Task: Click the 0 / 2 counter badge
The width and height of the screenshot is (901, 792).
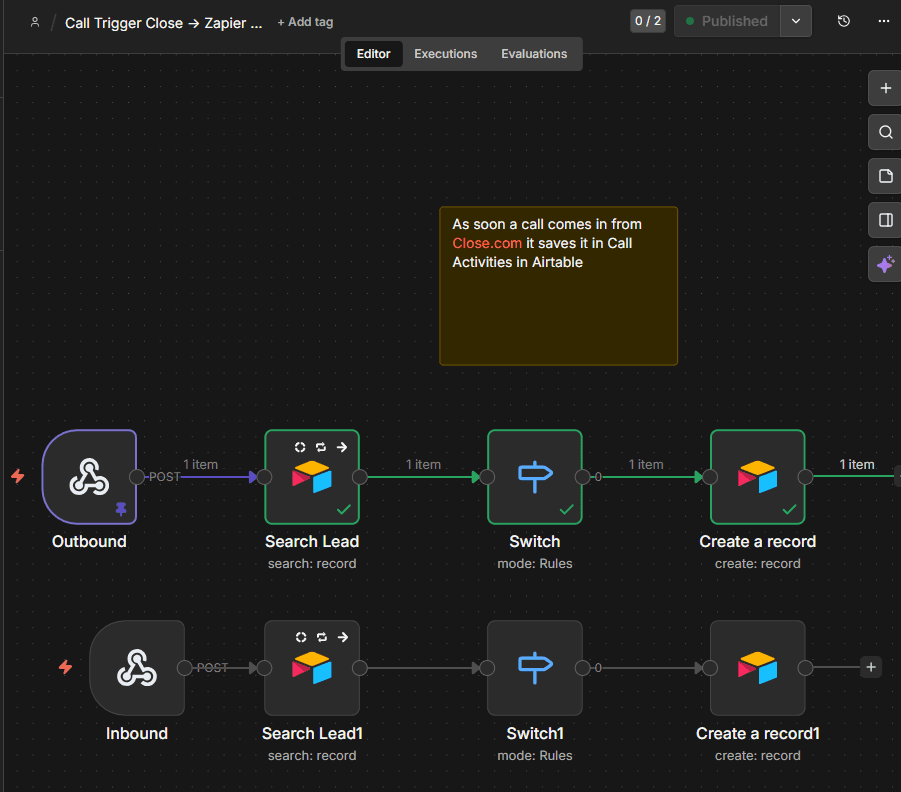Action: [x=648, y=21]
